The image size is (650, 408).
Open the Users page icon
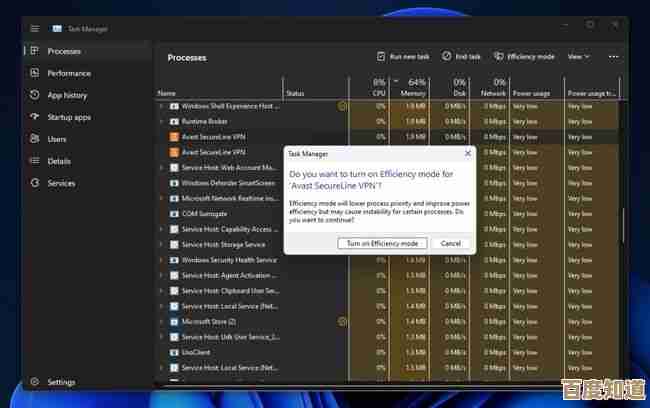tap(35, 139)
